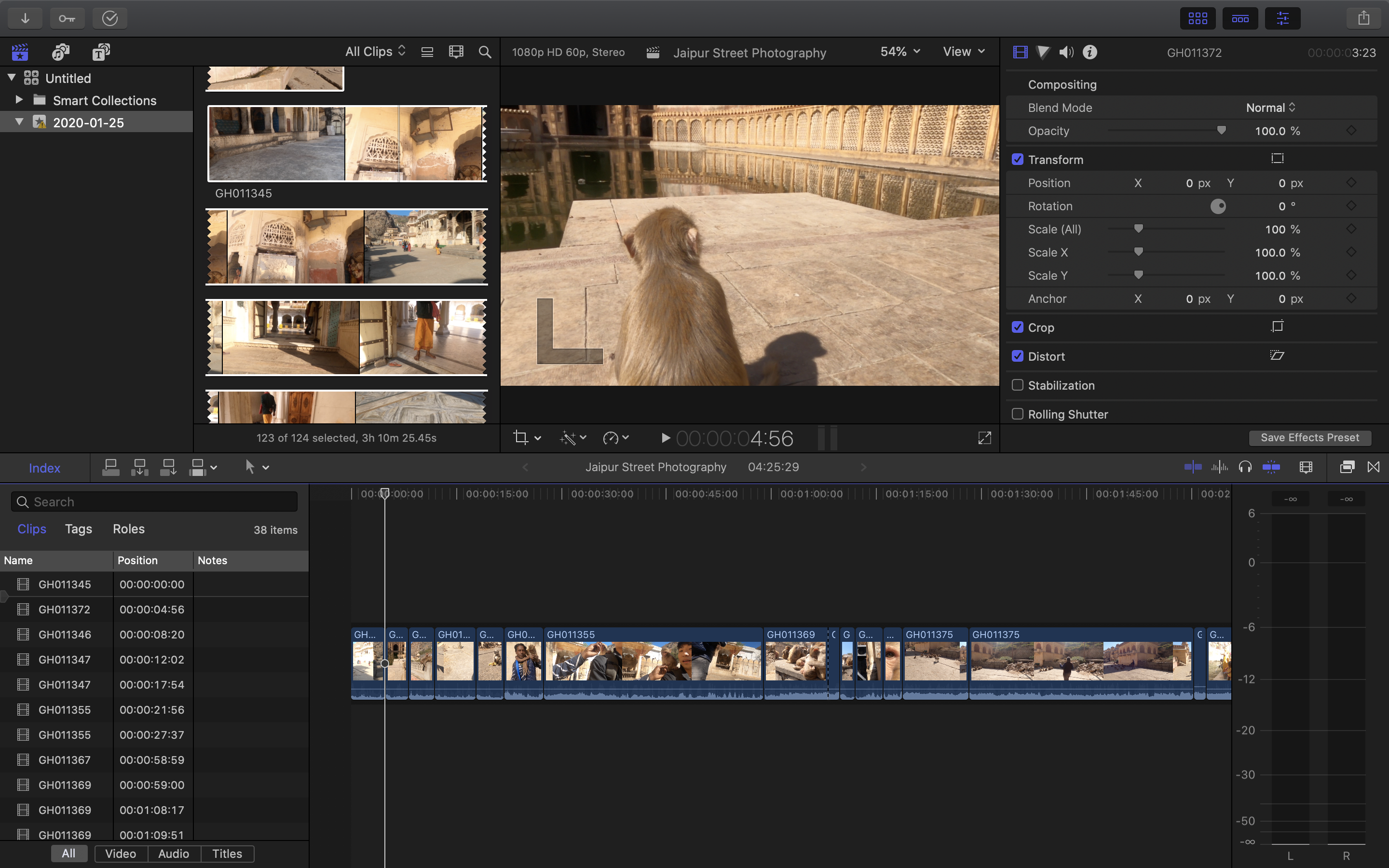Toggle solo headphones icon in timeline
This screenshot has height=868, width=1389.
pyautogui.click(x=1245, y=467)
